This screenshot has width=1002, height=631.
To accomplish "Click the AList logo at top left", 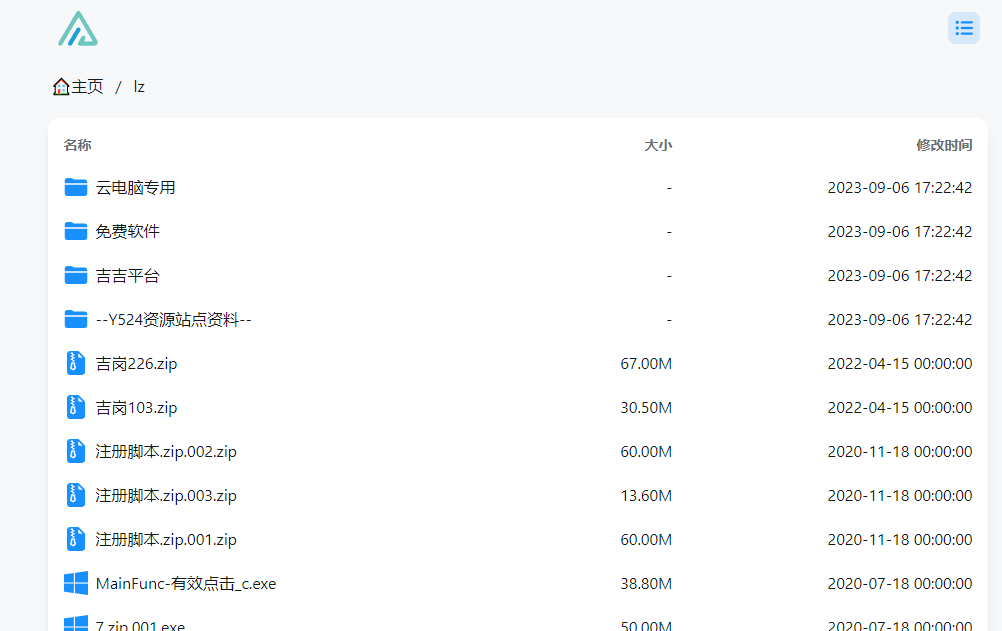I will (78, 29).
